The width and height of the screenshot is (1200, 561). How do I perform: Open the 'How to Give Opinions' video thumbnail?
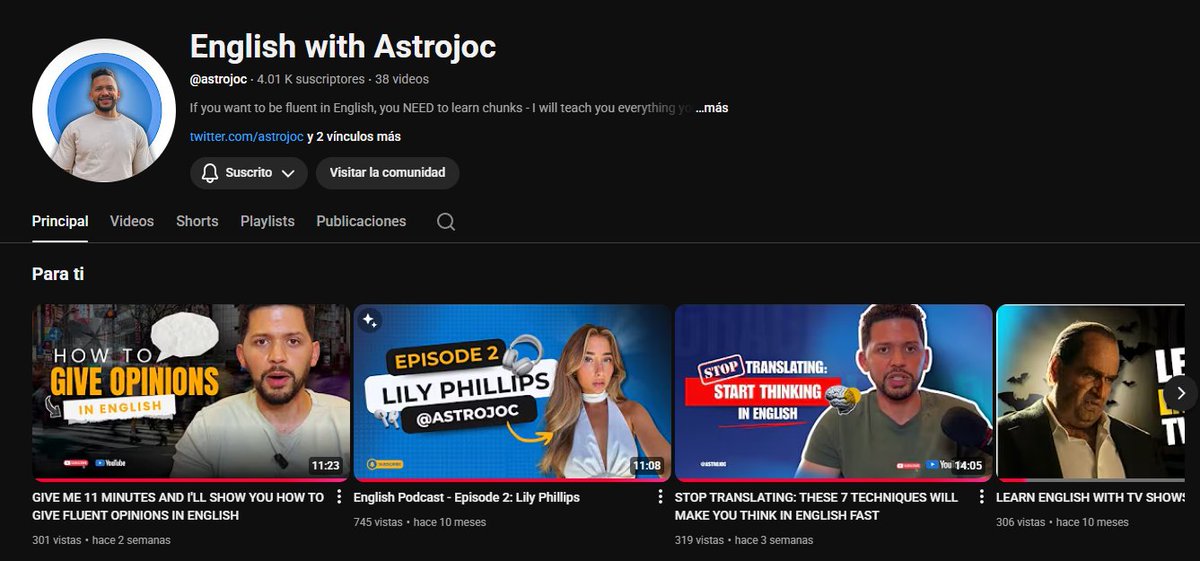(191, 392)
